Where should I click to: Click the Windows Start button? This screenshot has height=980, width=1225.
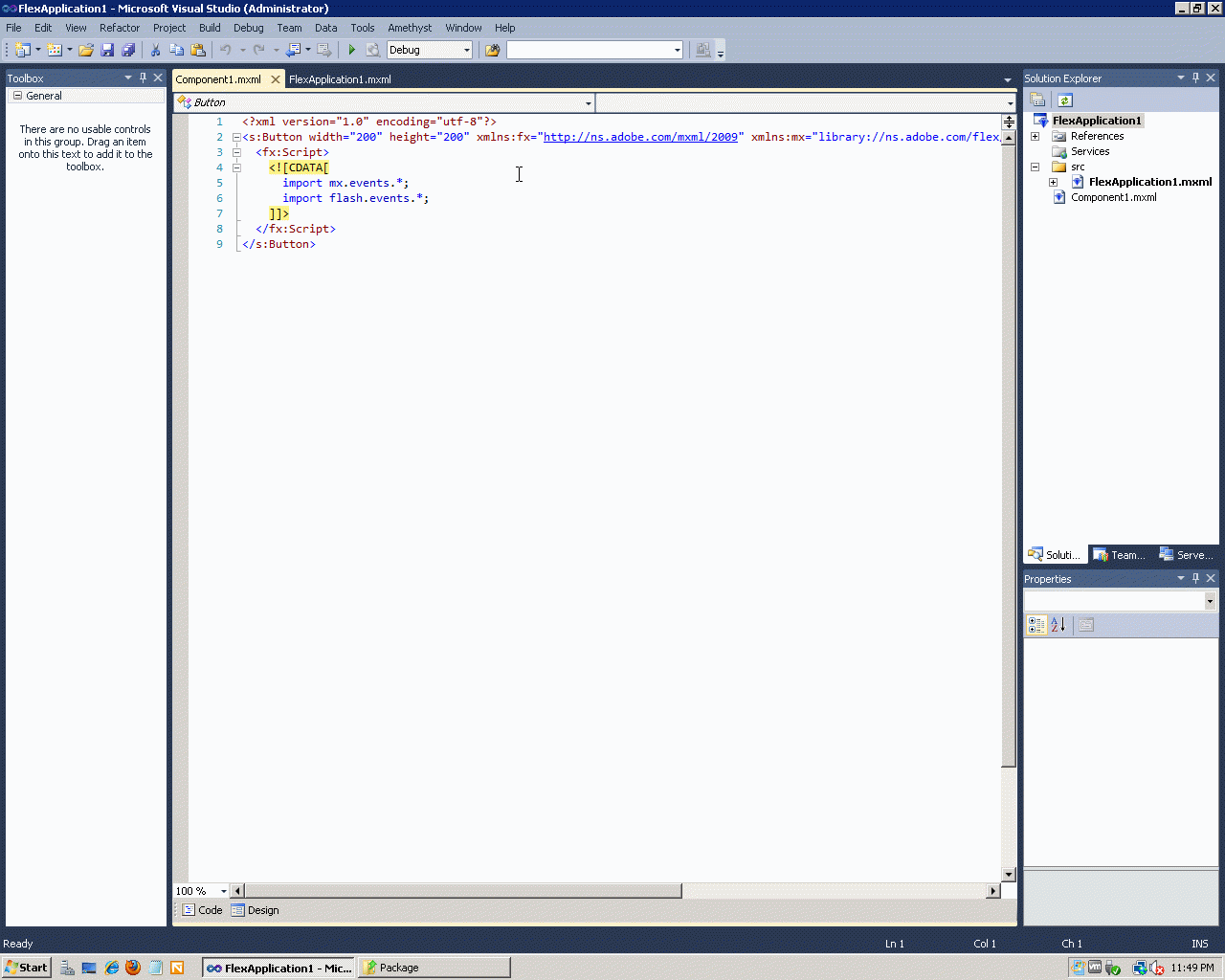point(26,968)
